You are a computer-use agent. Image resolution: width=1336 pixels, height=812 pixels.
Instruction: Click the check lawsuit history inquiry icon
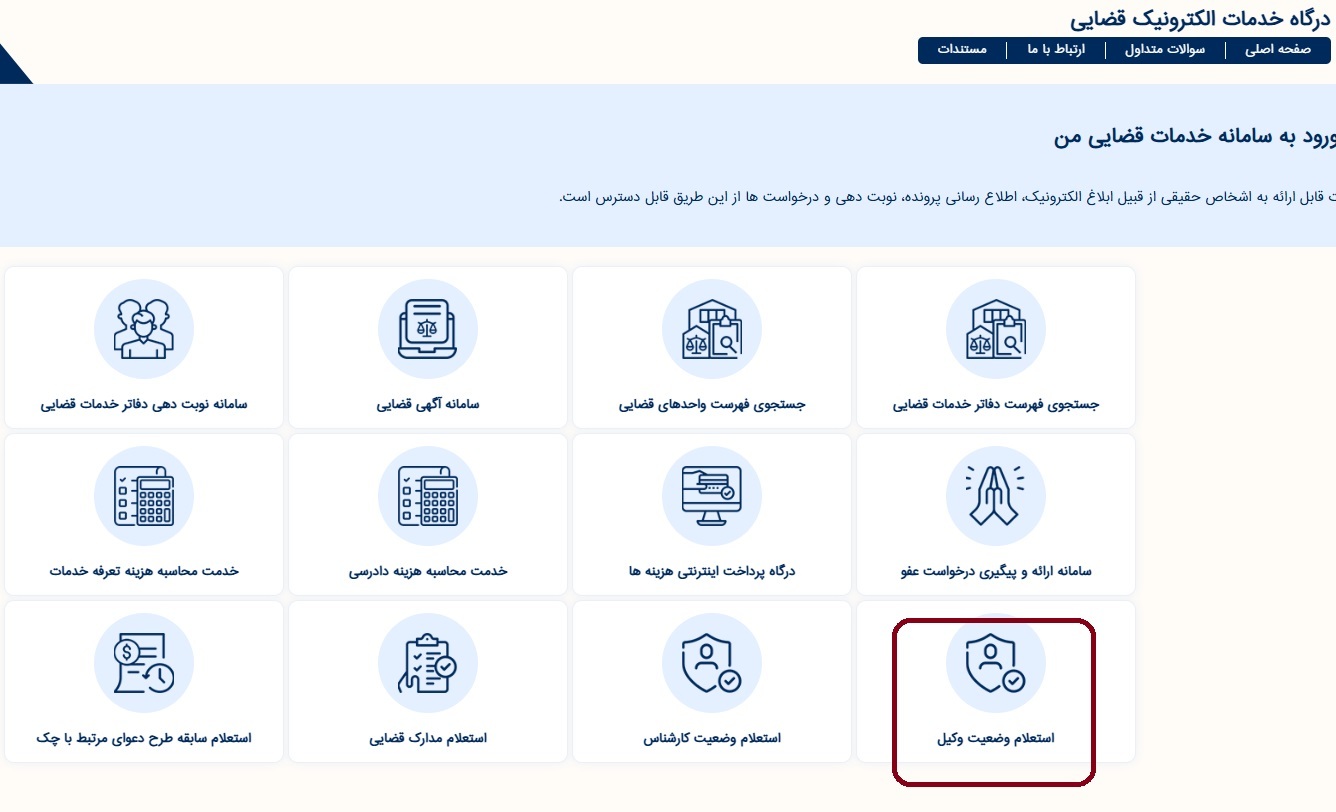[144, 662]
